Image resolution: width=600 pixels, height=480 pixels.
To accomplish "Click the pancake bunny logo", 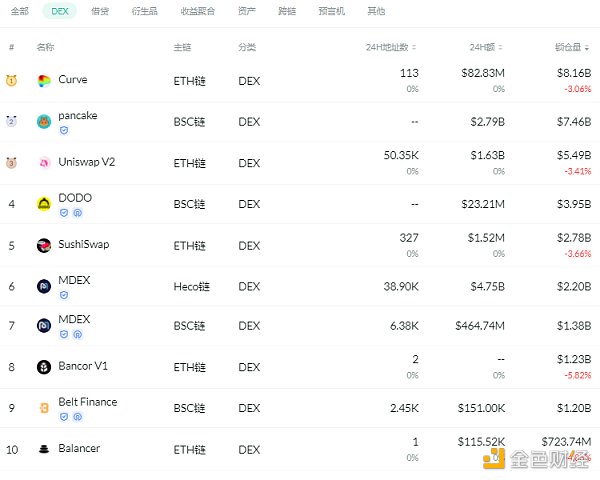I will tap(44, 122).
